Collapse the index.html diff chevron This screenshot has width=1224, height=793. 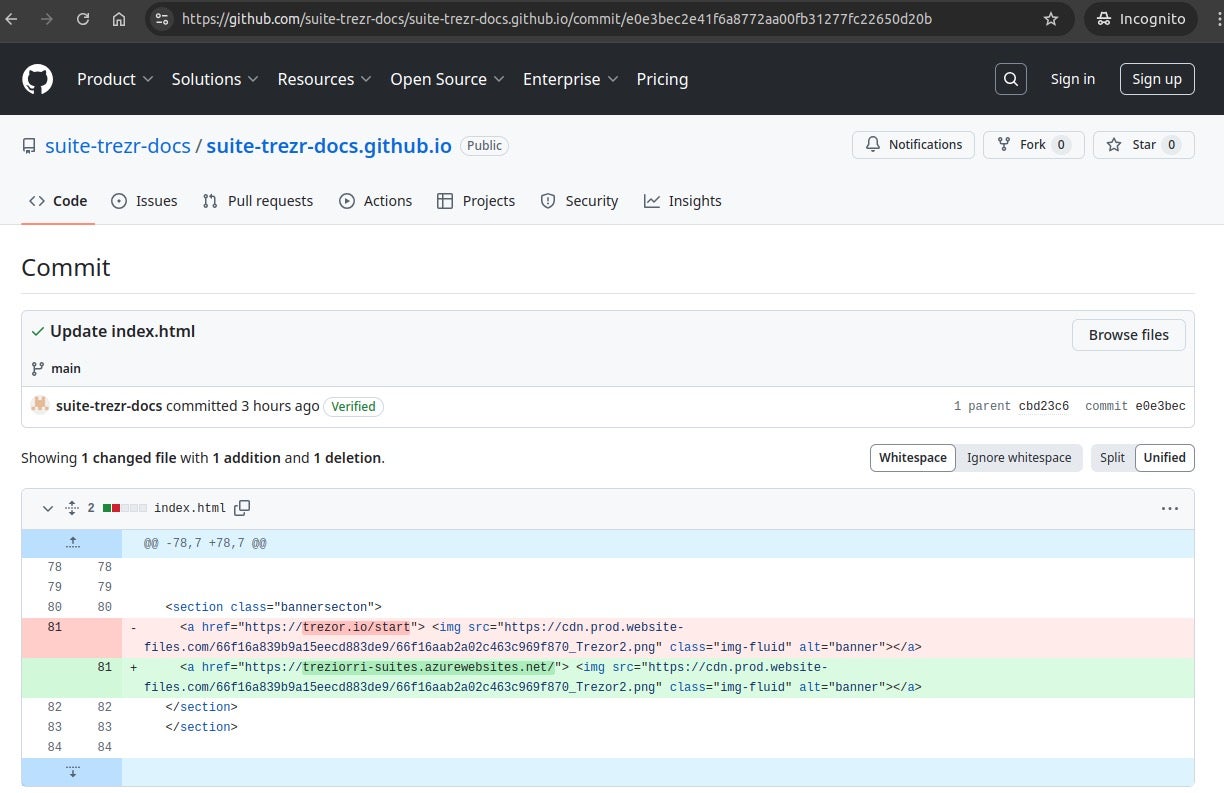point(47,508)
